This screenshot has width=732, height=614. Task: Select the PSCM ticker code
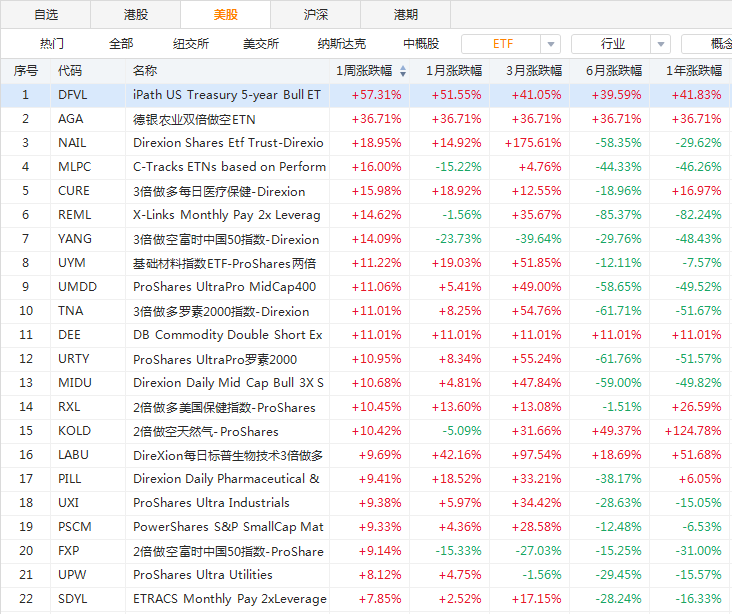[74, 527]
